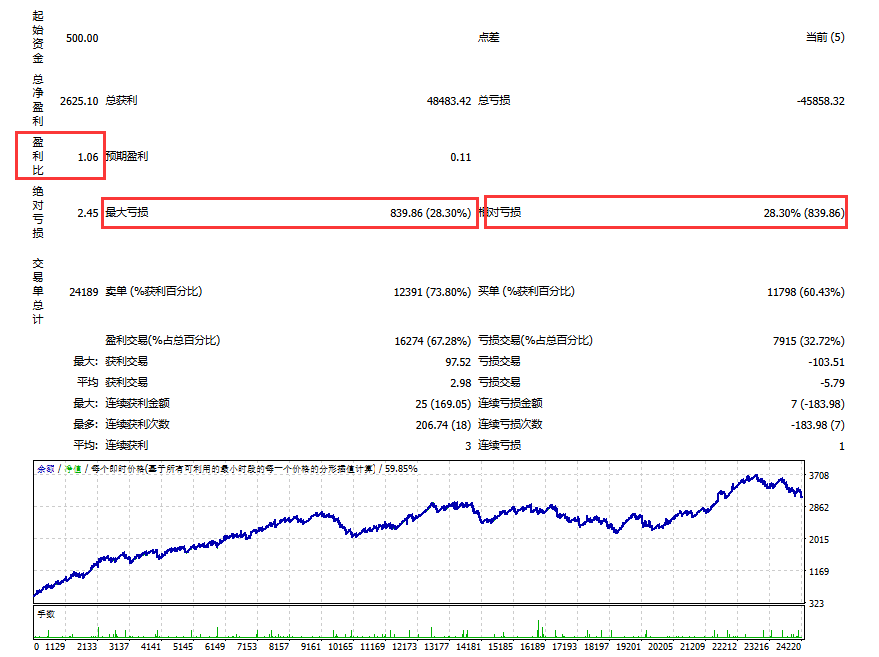Click the 手数 lots panel label

pos(46,614)
